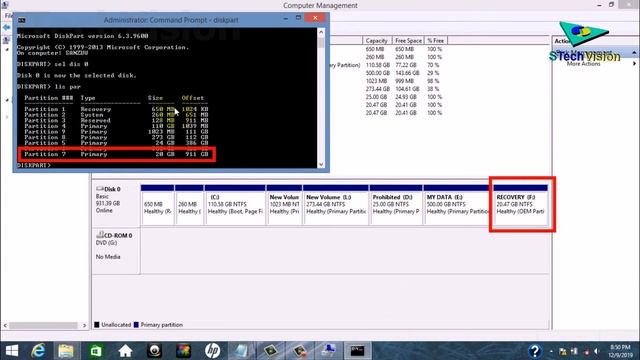Click More Actions in the Actions pane
This screenshot has height=360, width=640.
point(583,64)
